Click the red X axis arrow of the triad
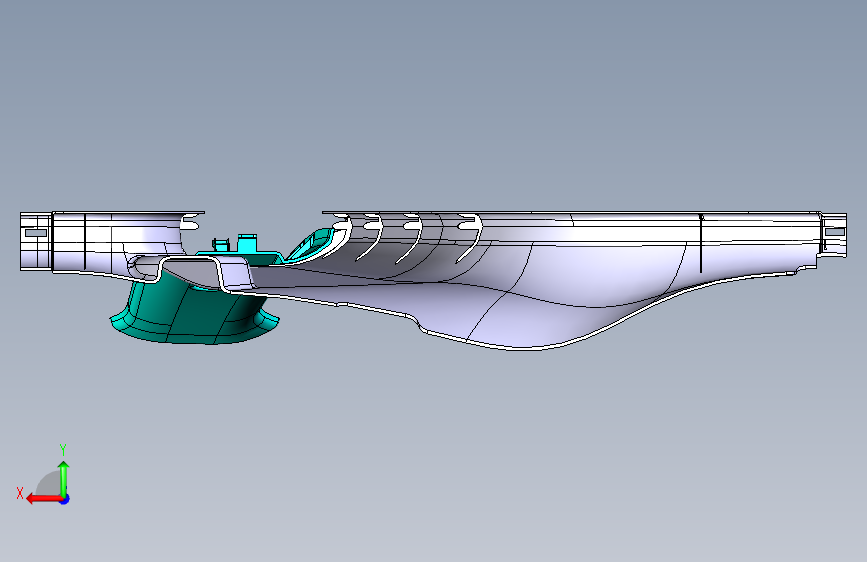Image resolution: width=867 pixels, height=562 pixels. click(43, 499)
